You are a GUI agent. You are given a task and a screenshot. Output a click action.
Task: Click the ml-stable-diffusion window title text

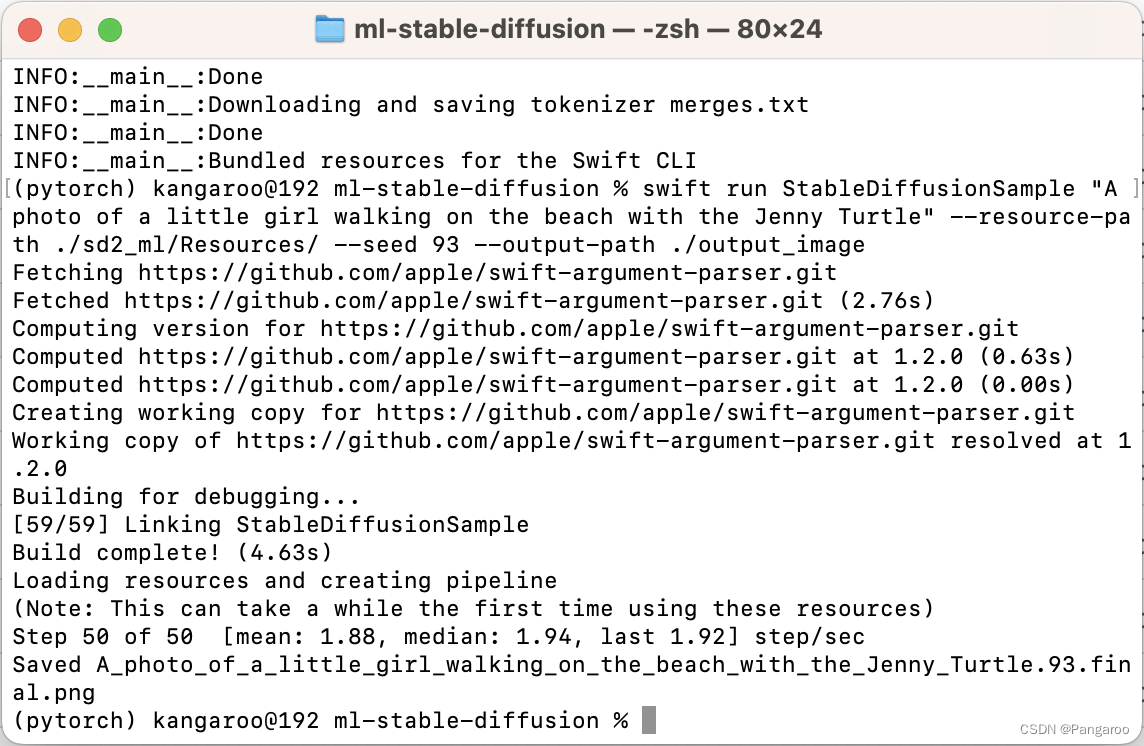coord(588,29)
